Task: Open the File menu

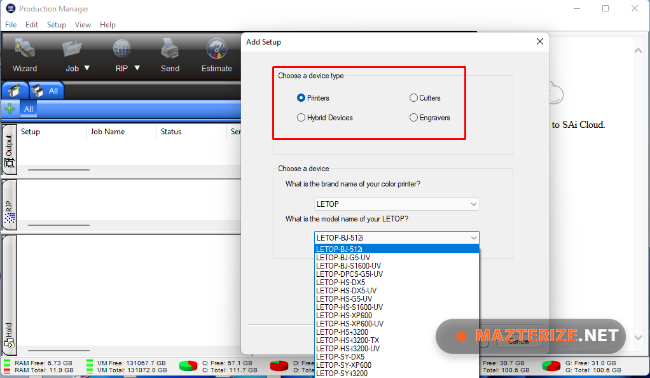Action: point(11,24)
